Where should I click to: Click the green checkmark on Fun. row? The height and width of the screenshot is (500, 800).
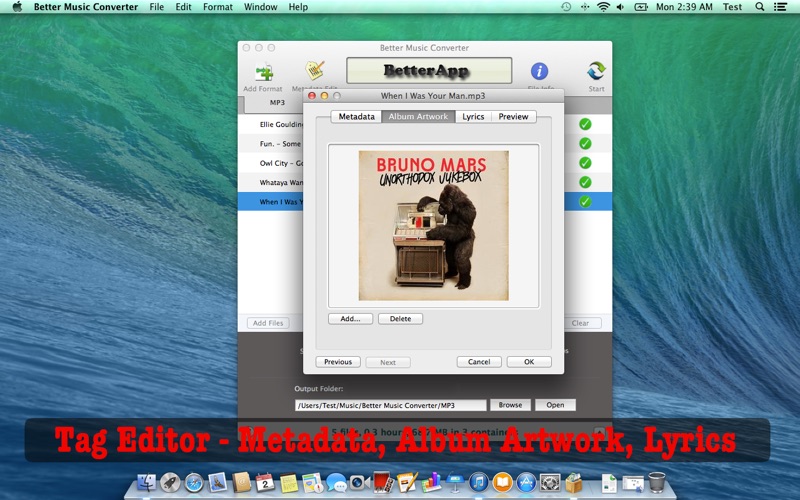tap(585, 143)
